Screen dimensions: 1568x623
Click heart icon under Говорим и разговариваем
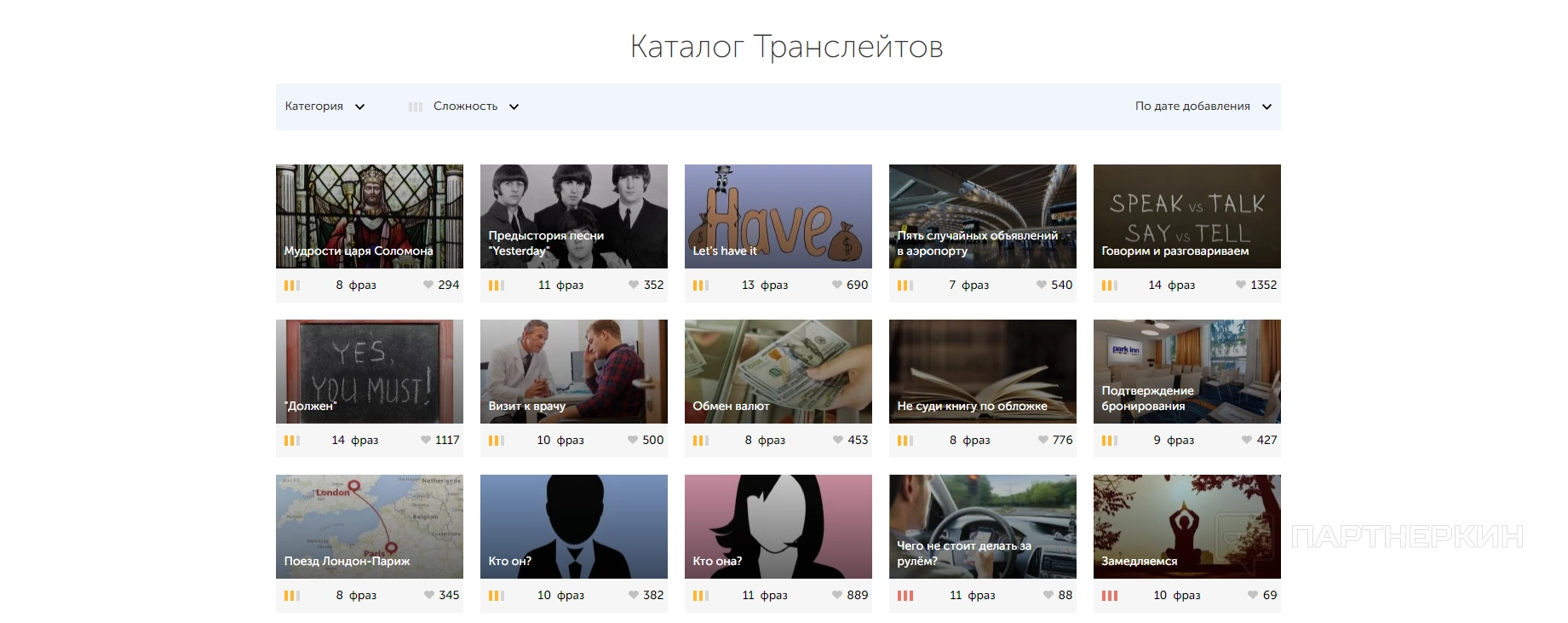pos(1241,285)
